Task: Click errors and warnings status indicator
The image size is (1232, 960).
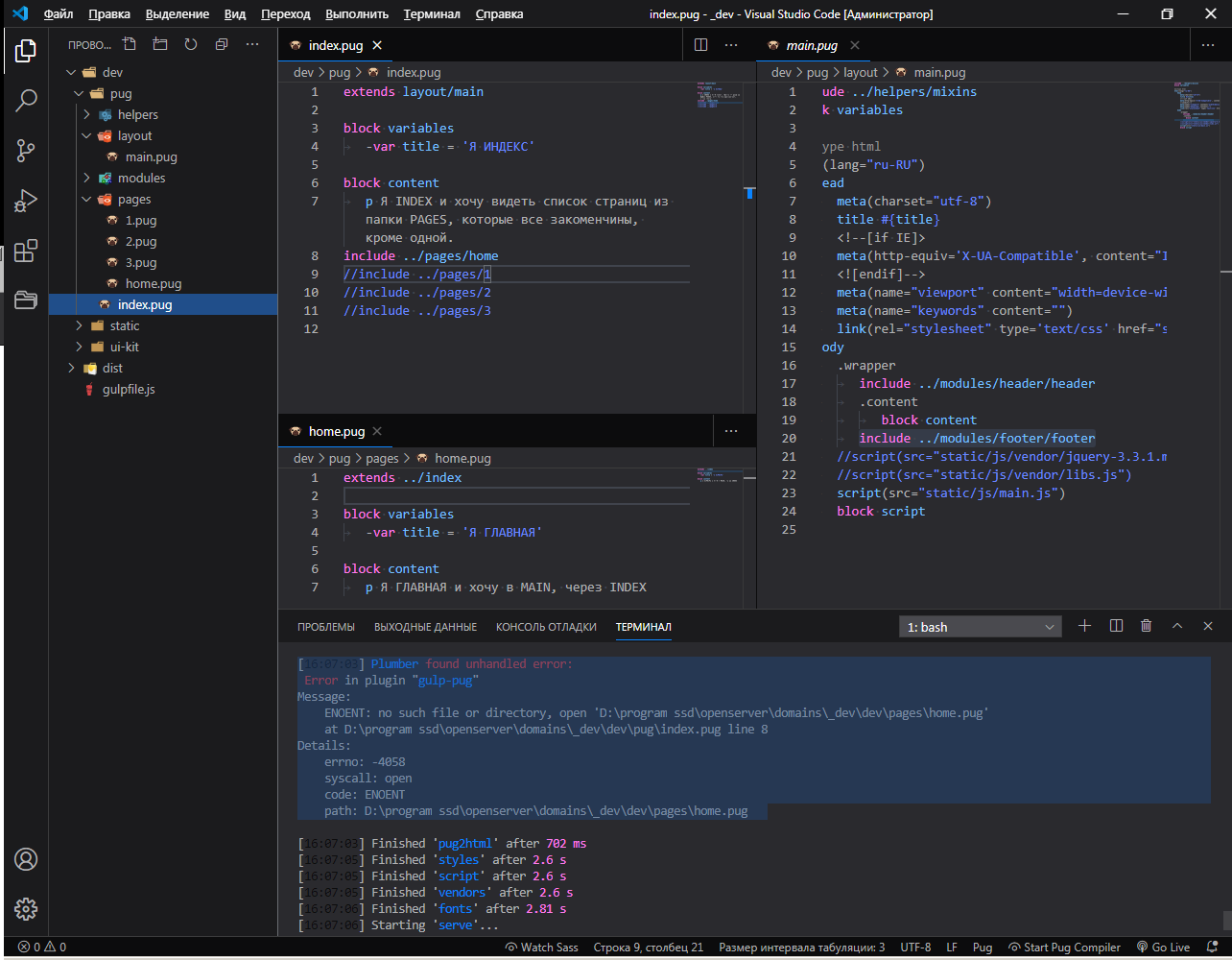Action: pyautogui.click(x=42, y=947)
